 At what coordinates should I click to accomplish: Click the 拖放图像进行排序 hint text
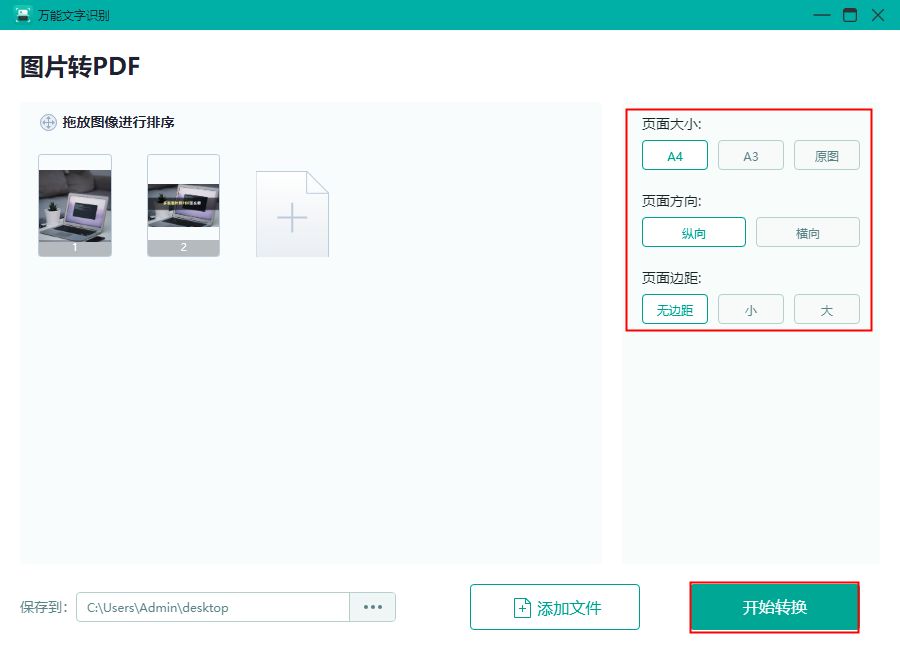pos(118,122)
